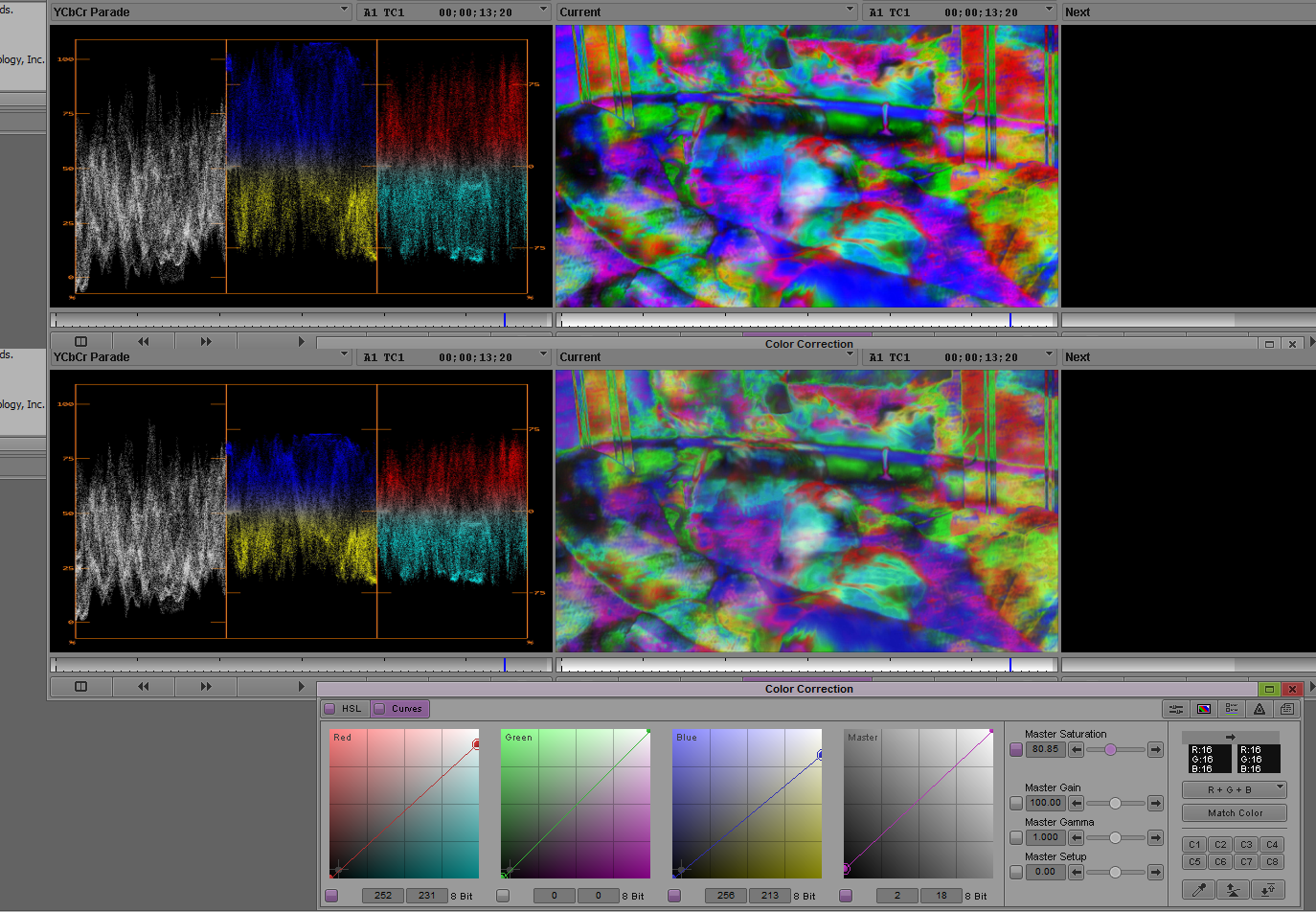Click the rewind button under top scope
The height and width of the screenshot is (912, 1316).
point(144,342)
